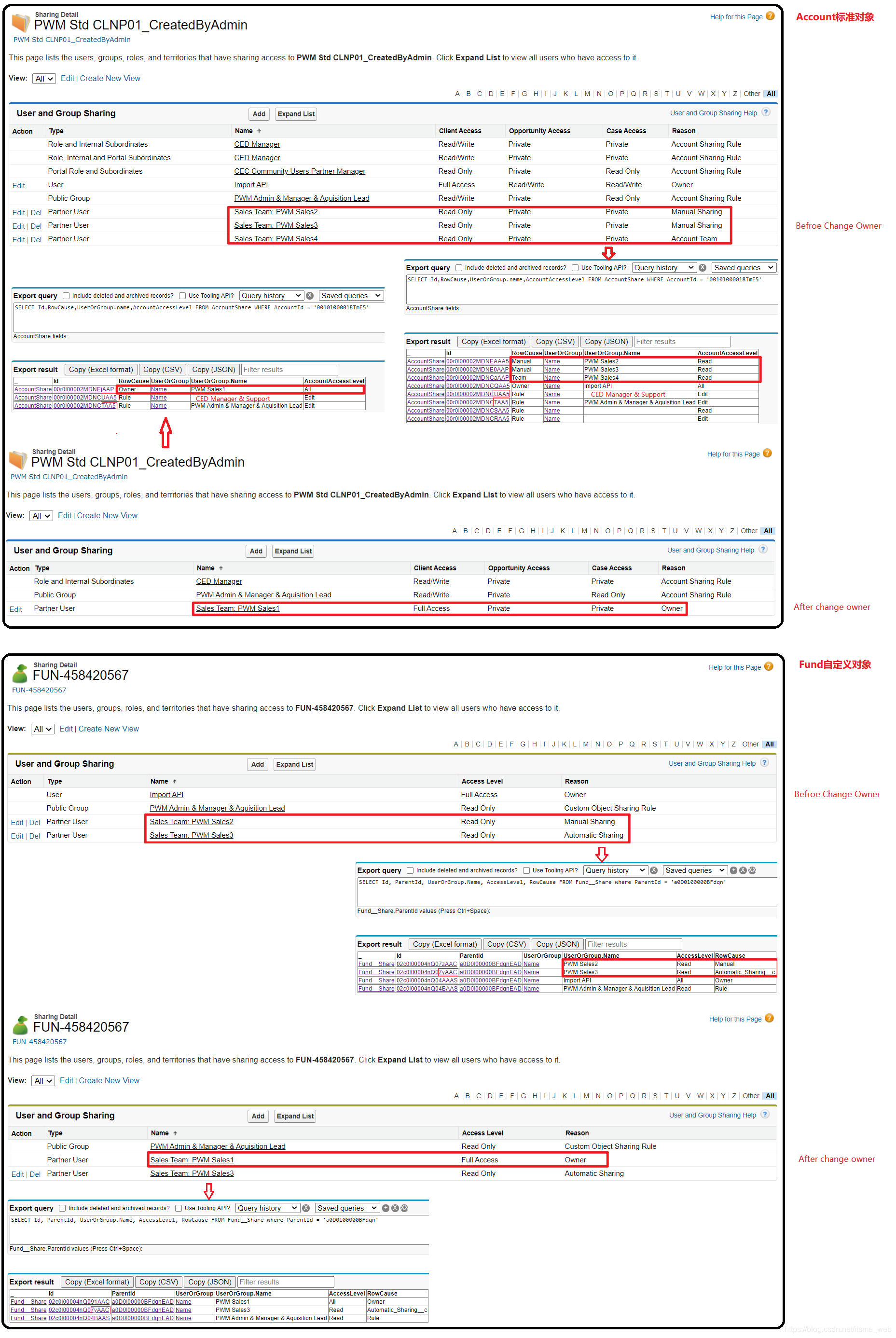Screen dimensions: 896x1338
Task: Click question-mark icon beside top Account User and Group Sharing Help
Action: click(766, 112)
